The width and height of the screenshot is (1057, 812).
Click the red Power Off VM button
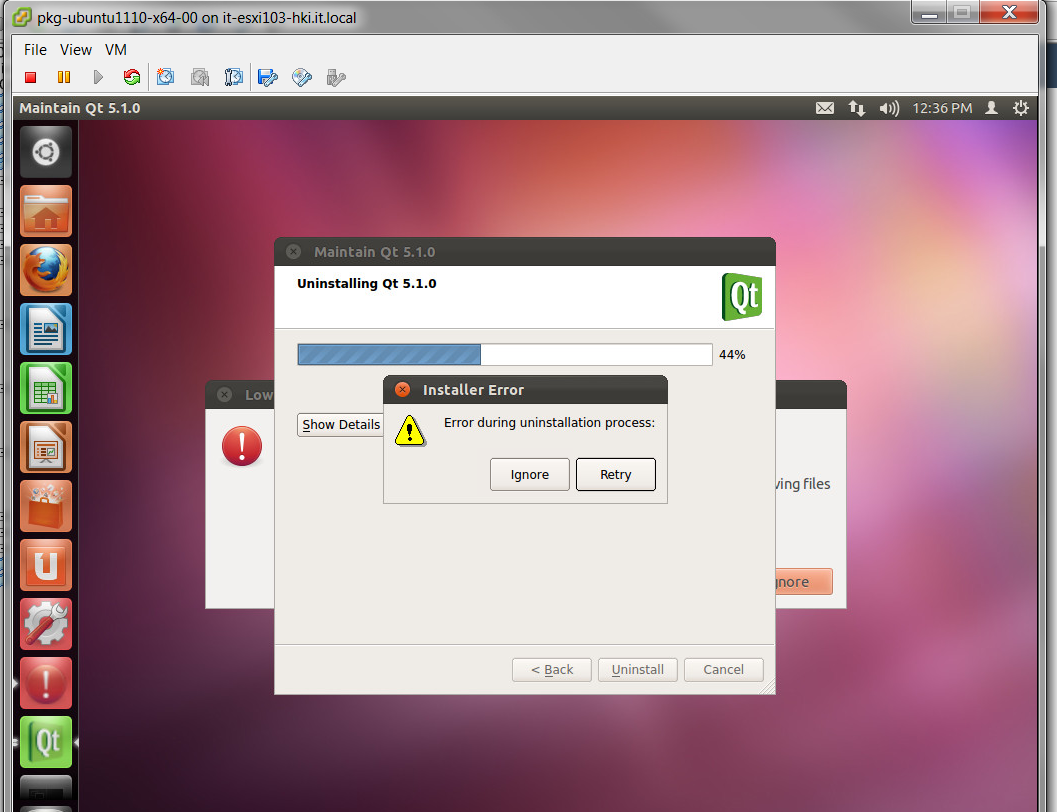31,77
